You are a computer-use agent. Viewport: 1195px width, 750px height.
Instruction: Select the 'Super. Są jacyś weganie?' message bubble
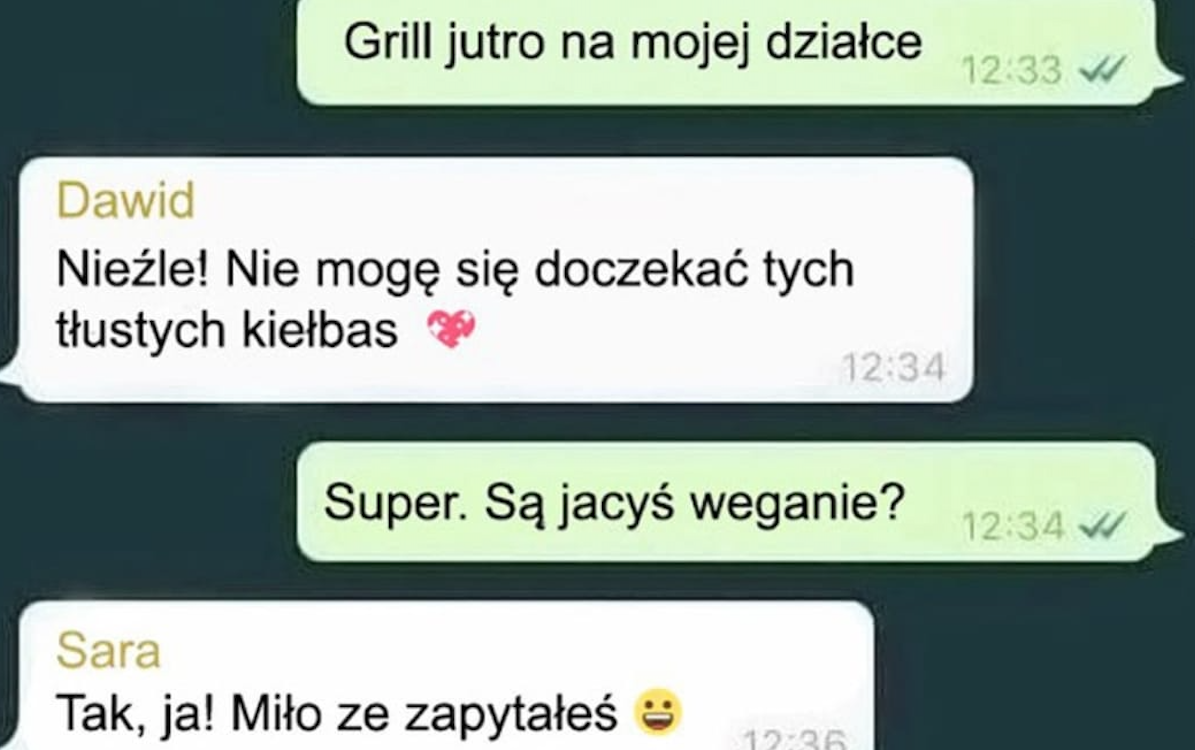(728, 502)
